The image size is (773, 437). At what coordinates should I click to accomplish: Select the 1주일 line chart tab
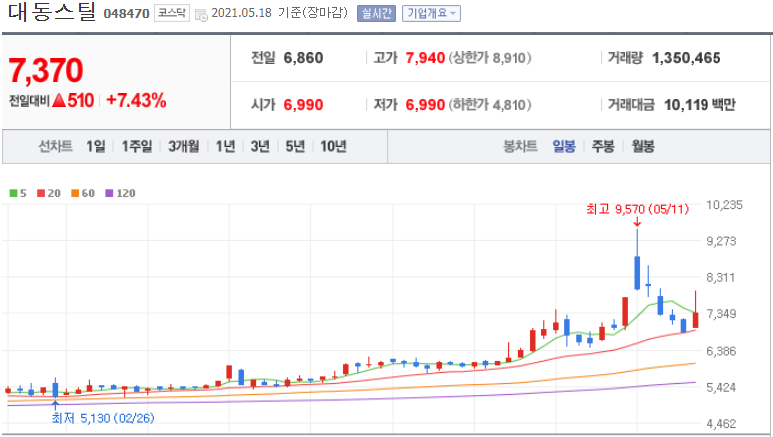(x=137, y=146)
